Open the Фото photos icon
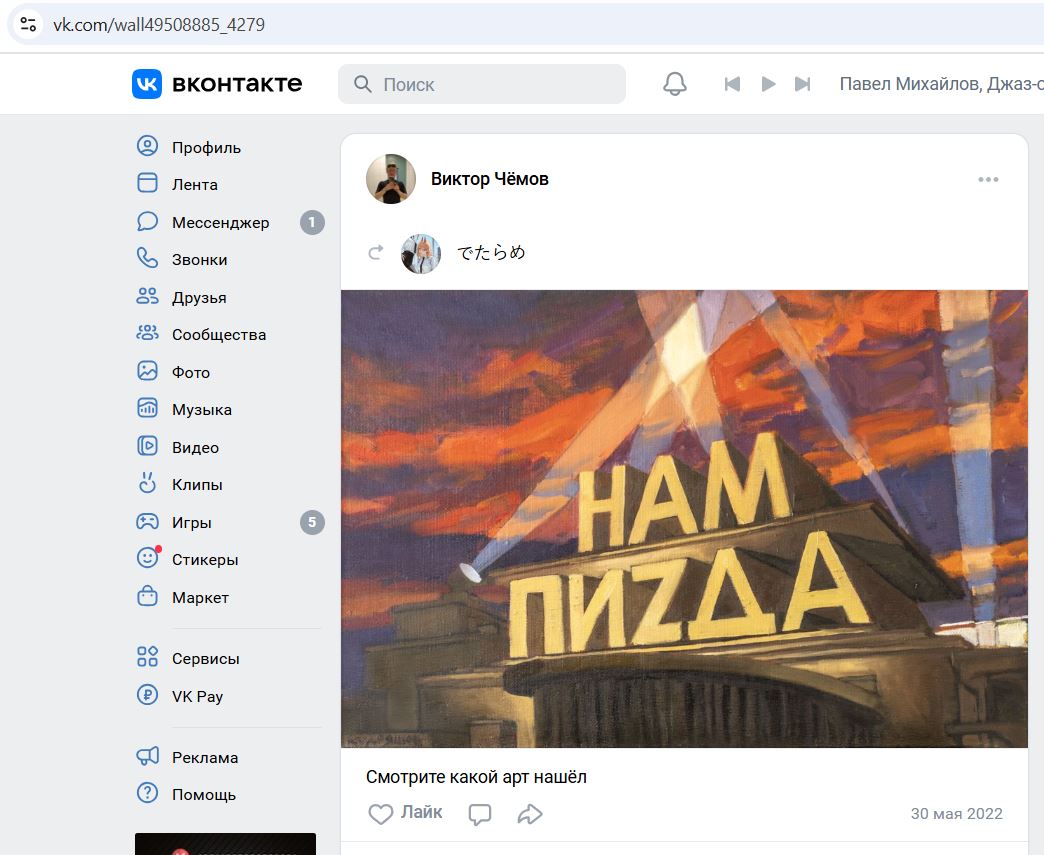This screenshot has height=855, width=1044. (x=147, y=371)
